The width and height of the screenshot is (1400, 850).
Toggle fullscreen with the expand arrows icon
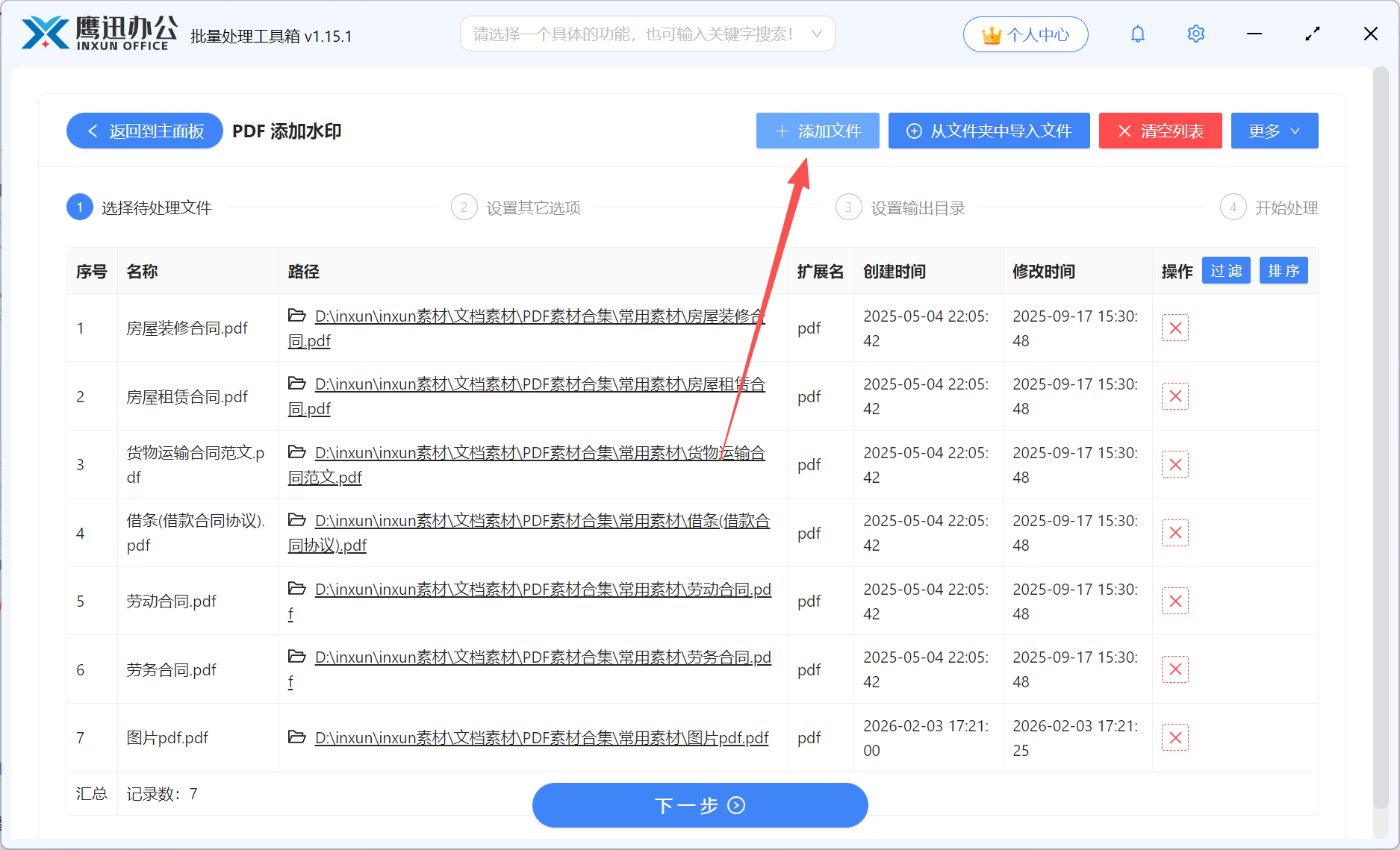[1312, 34]
